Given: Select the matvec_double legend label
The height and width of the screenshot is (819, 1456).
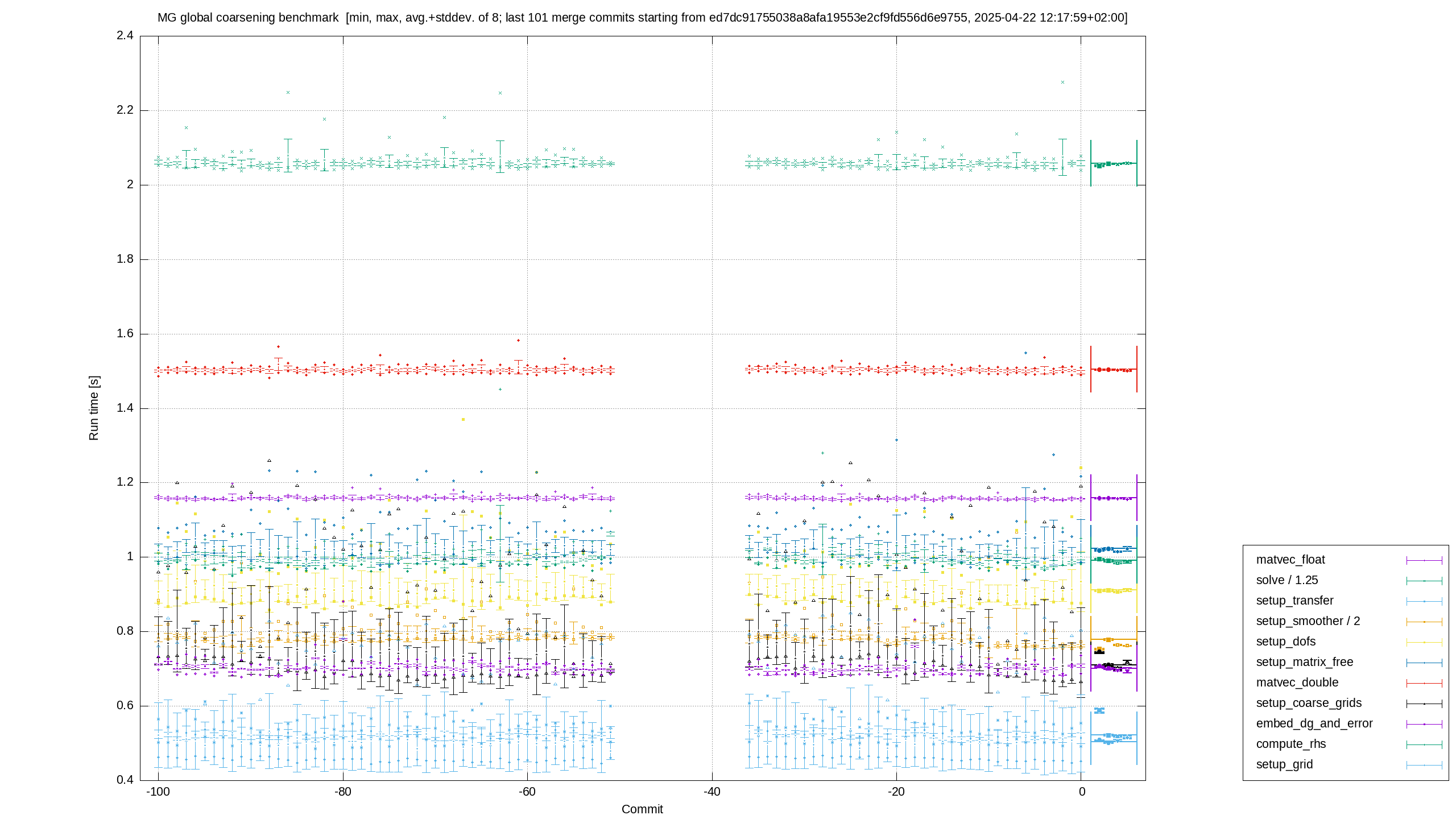Looking at the screenshot, I should (x=1297, y=682).
